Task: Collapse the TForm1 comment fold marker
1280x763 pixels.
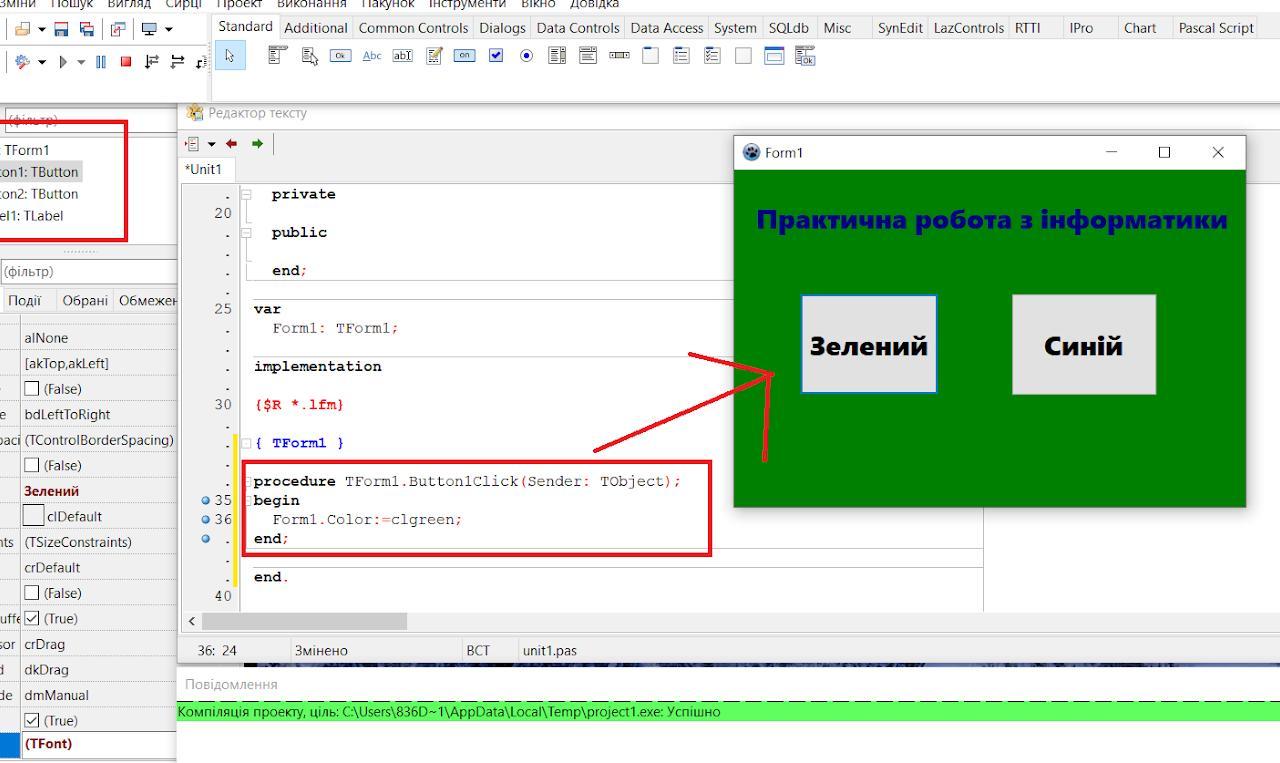Action: point(246,443)
